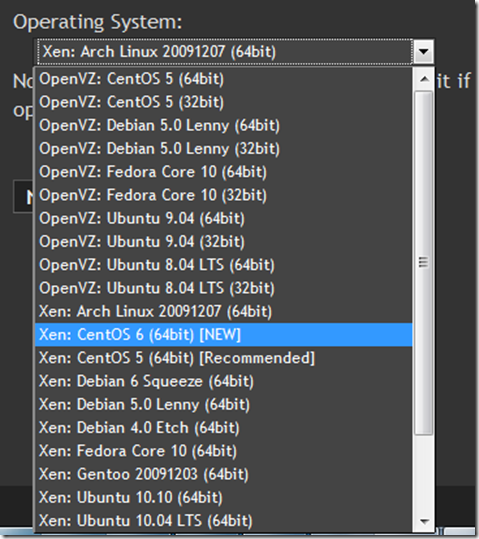Select Xen: Debian 4.0 Etch (64bit)
This screenshot has width=479, height=539.
tap(224, 428)
